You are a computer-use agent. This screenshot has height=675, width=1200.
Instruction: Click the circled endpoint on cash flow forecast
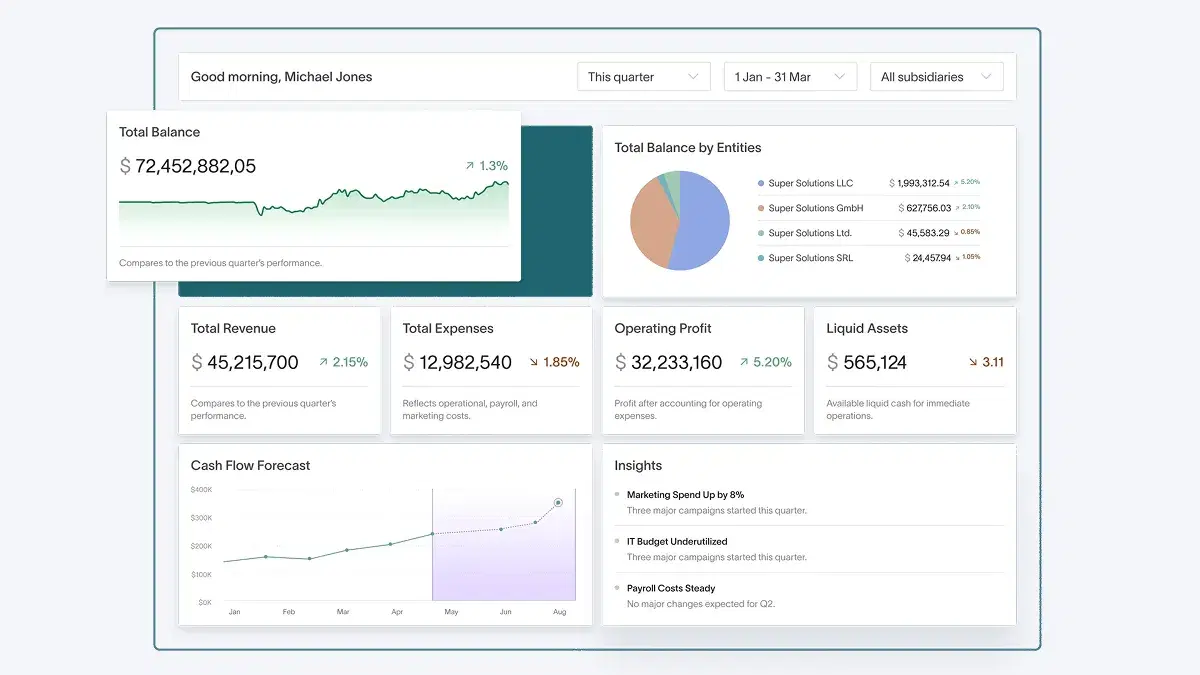pyautogui.click(x=558, y=503)
